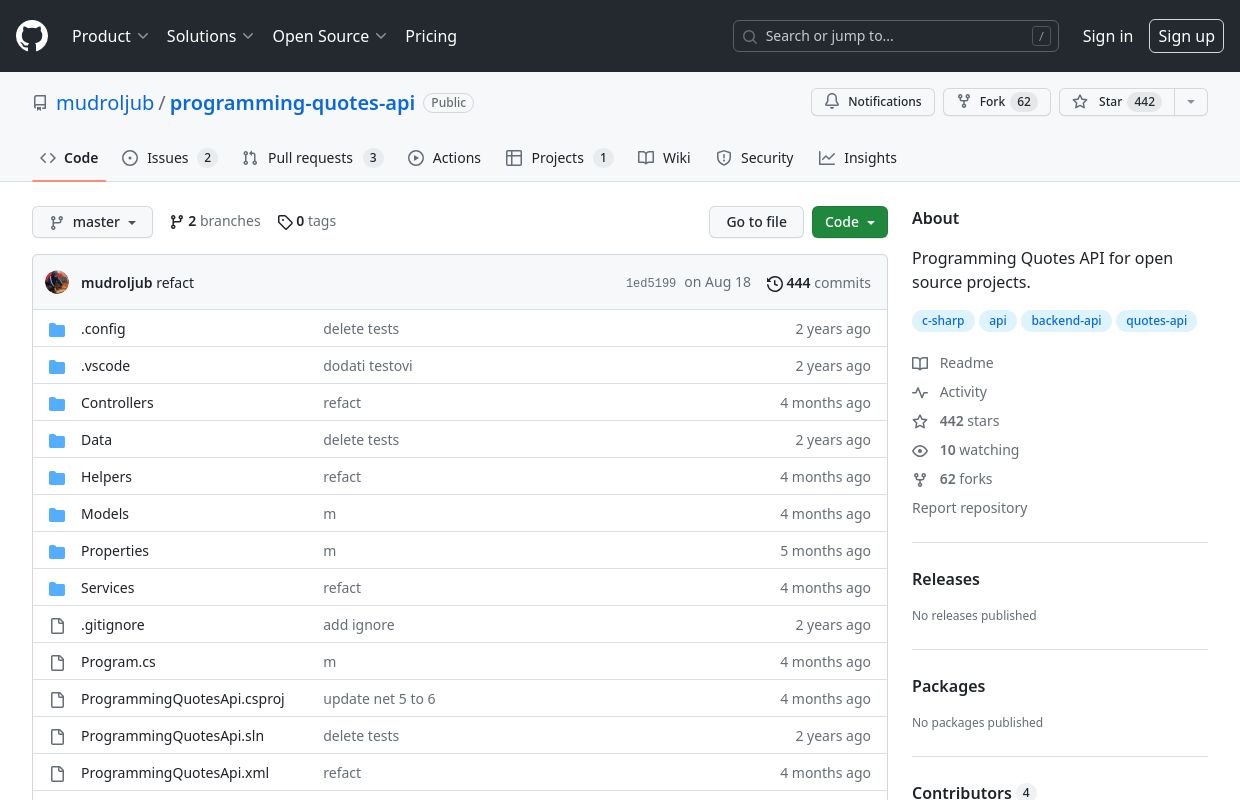This screenshot has height=800, width=1240.
Task: Click the Sign in link
Action: (x=1107, y=36)
